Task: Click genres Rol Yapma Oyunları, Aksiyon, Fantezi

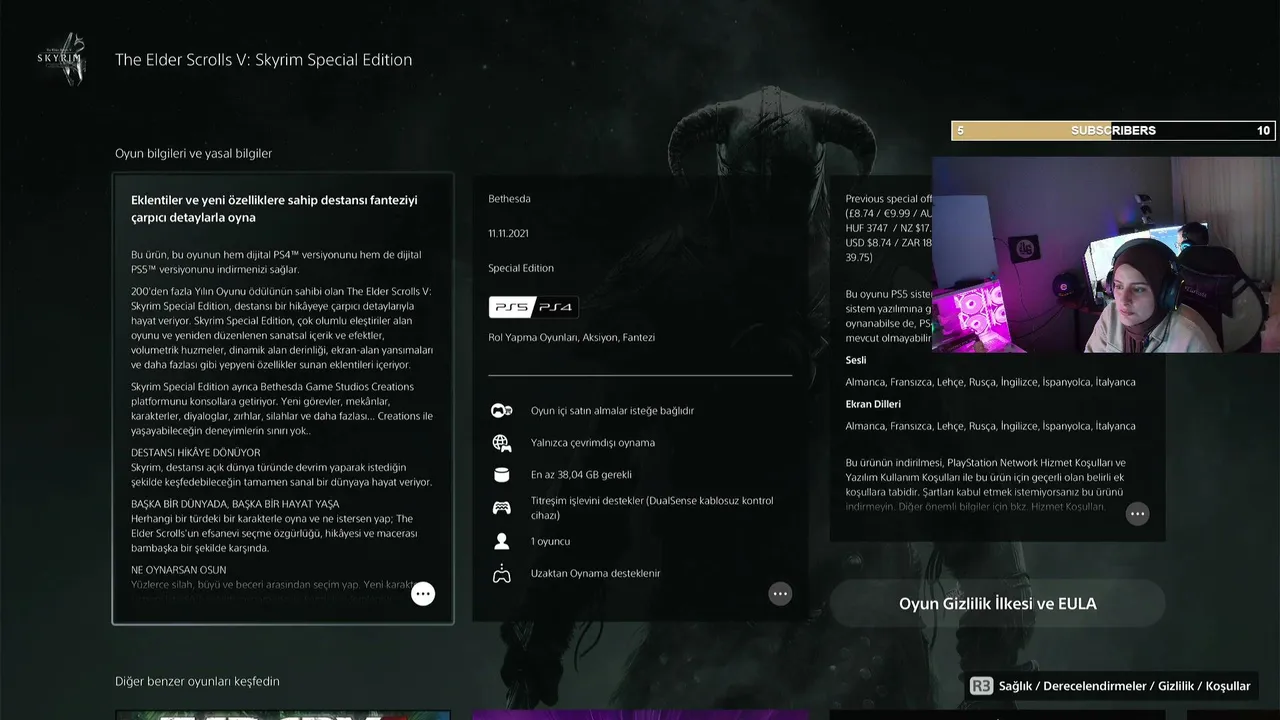Action: pos(571,338)
